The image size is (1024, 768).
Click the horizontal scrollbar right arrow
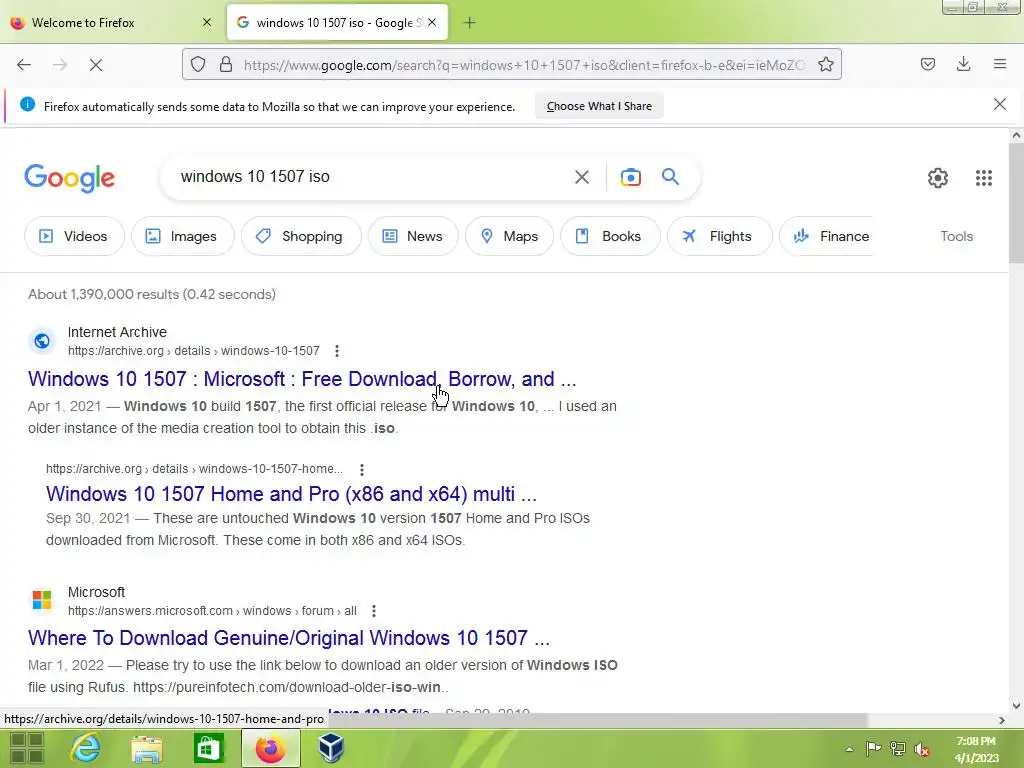pyautogui.click(x=1001, y=720)
